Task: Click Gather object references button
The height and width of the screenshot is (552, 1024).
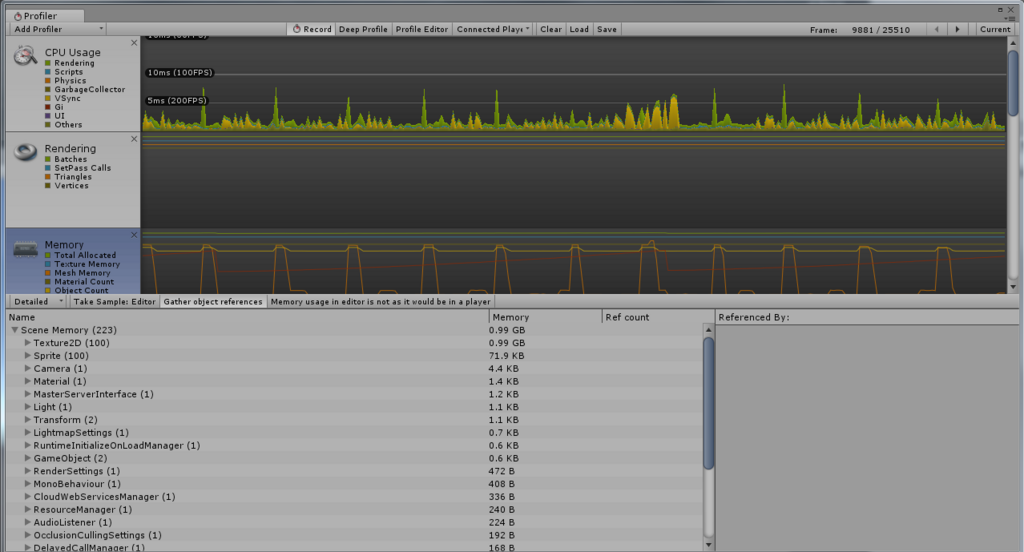Action: point(213,302)
